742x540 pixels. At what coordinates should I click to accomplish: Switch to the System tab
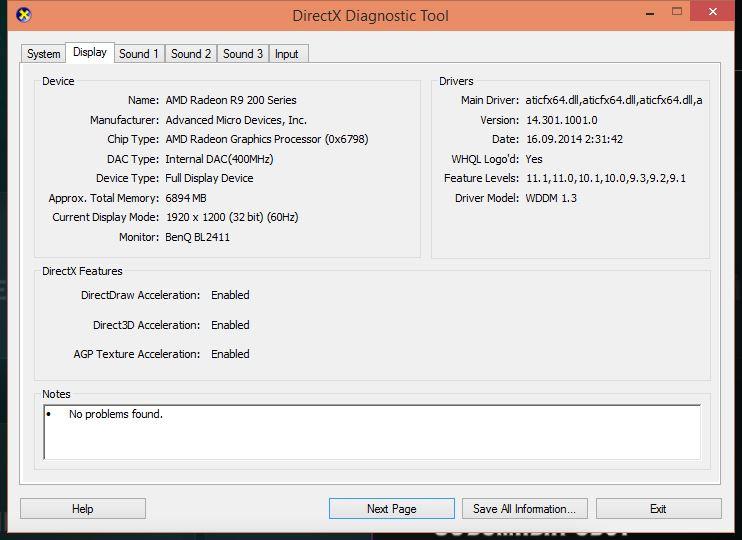pos(44,54)
